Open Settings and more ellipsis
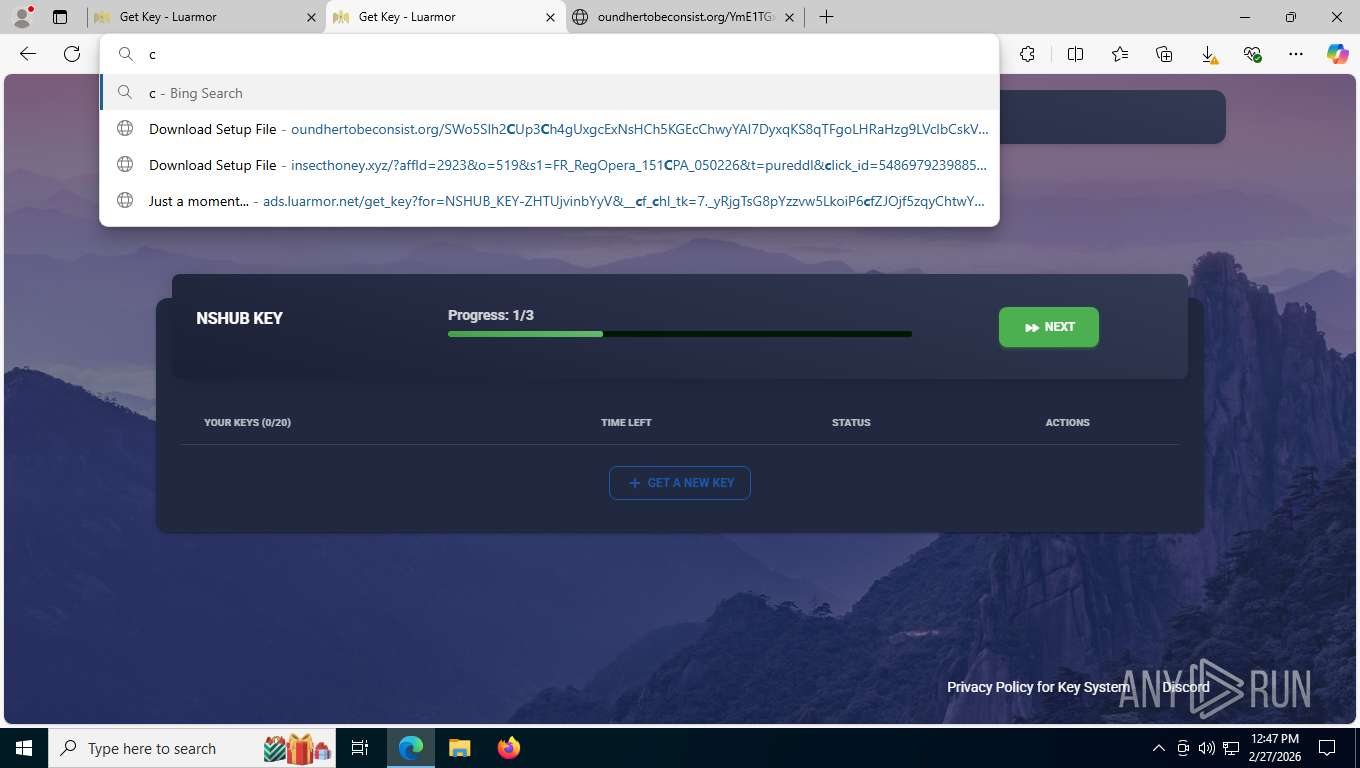Image resolution: width=1360 pixels, height=768 pixels. 1296,54
